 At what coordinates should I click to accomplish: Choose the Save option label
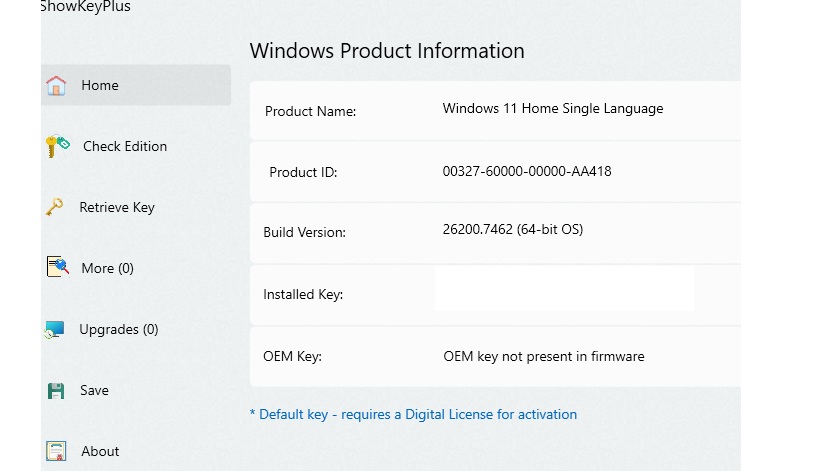94,390
